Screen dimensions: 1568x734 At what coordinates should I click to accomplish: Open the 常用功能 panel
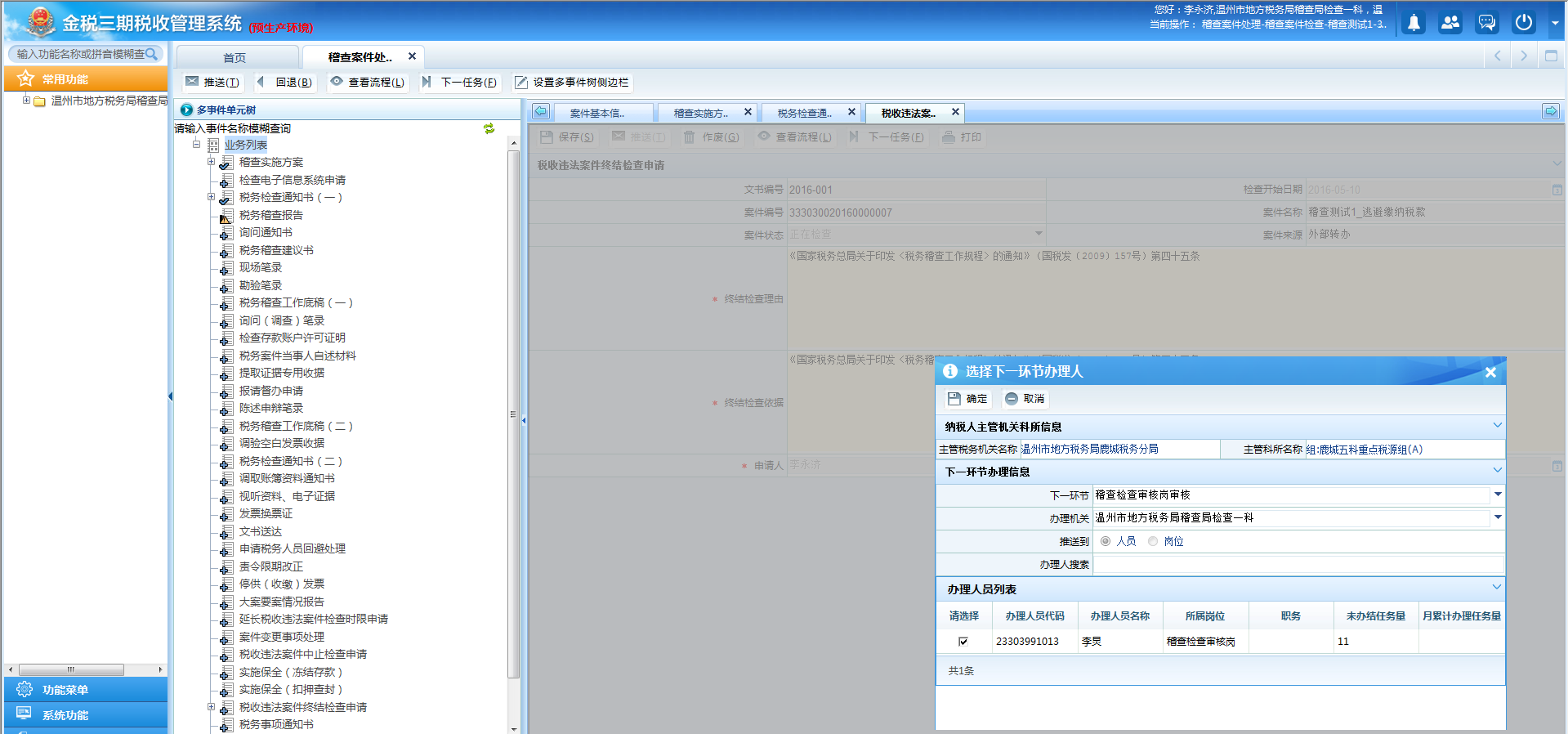(86, 79)
